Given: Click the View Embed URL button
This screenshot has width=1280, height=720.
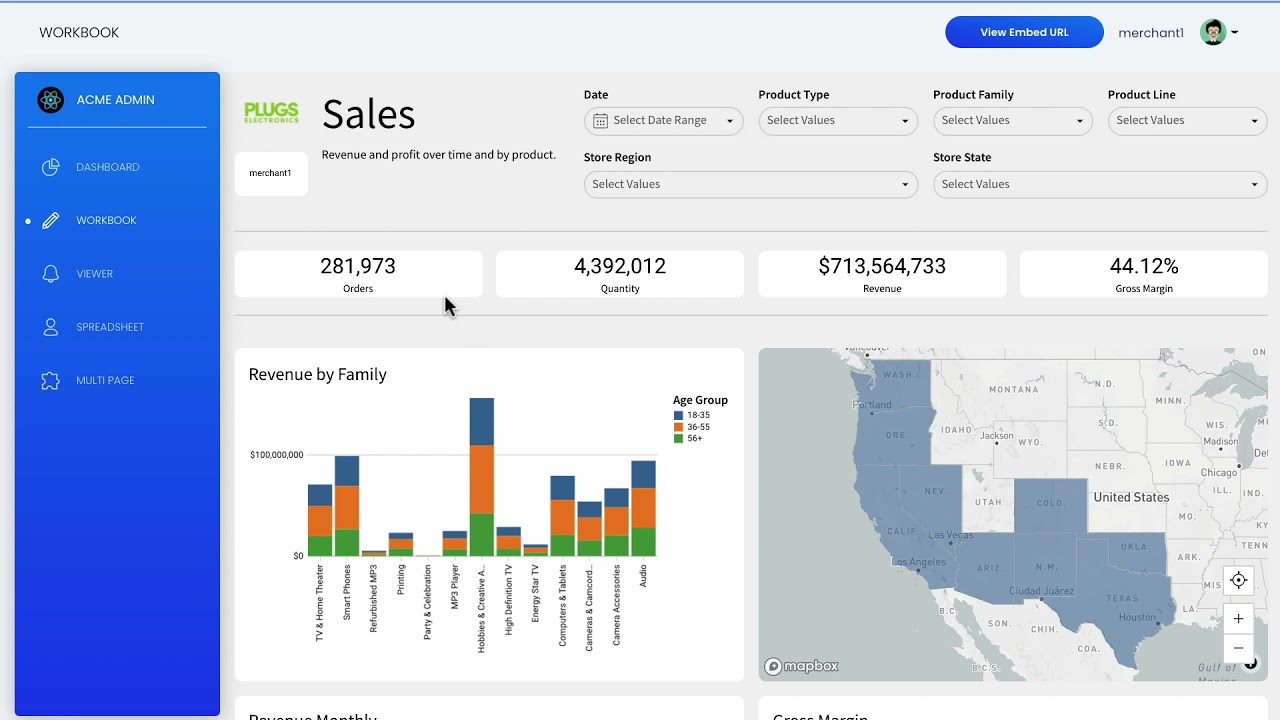Looking at the screenshot, I should (x=1024, y=32).
